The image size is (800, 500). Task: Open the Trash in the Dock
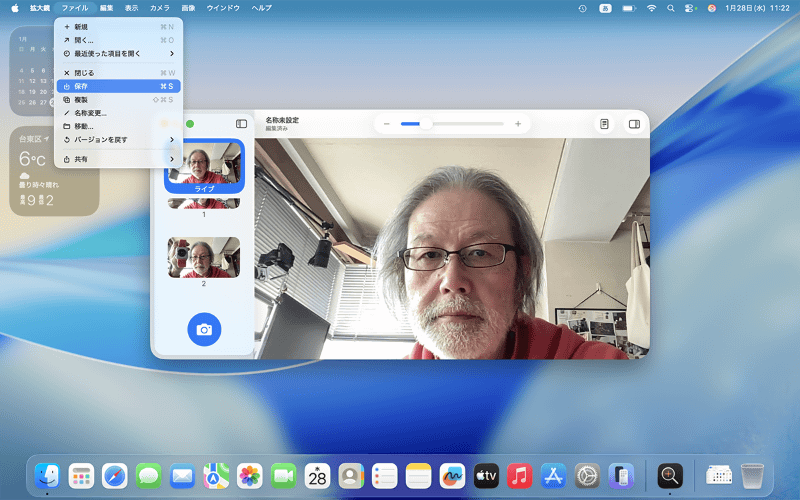(x=753, y=477)
